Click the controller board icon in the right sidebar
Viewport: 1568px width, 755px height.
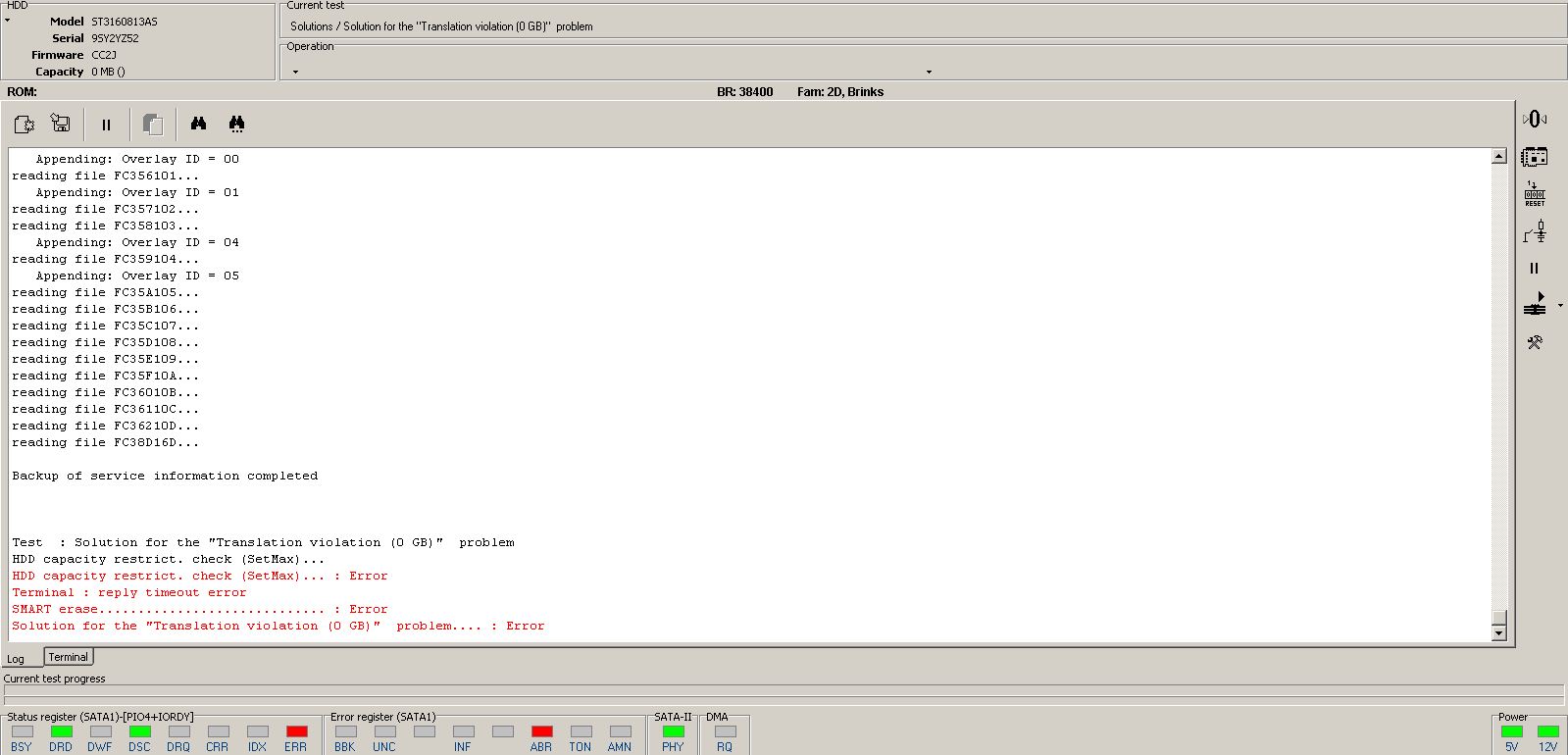tap(1535, 156)
